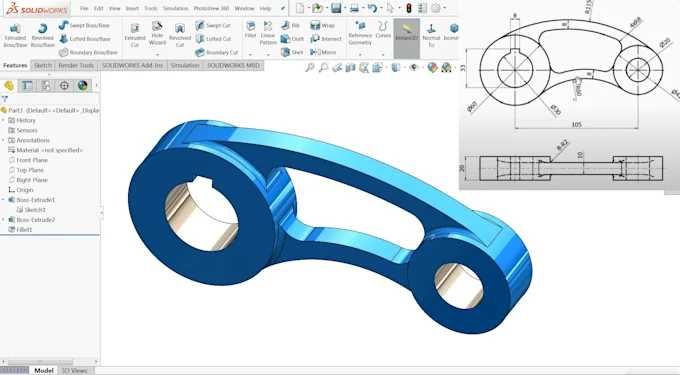Select the Revolved Cut tool
Viewport: 680px width, 375px height.
coord(180,36)
